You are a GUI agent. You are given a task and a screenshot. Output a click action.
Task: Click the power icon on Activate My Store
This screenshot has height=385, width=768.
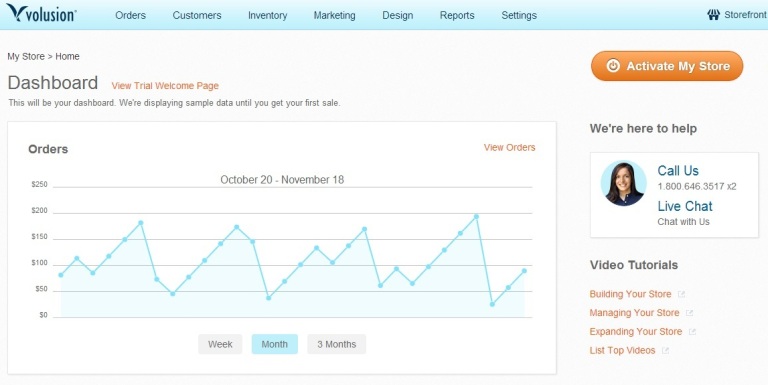click(x=613, y=66)
